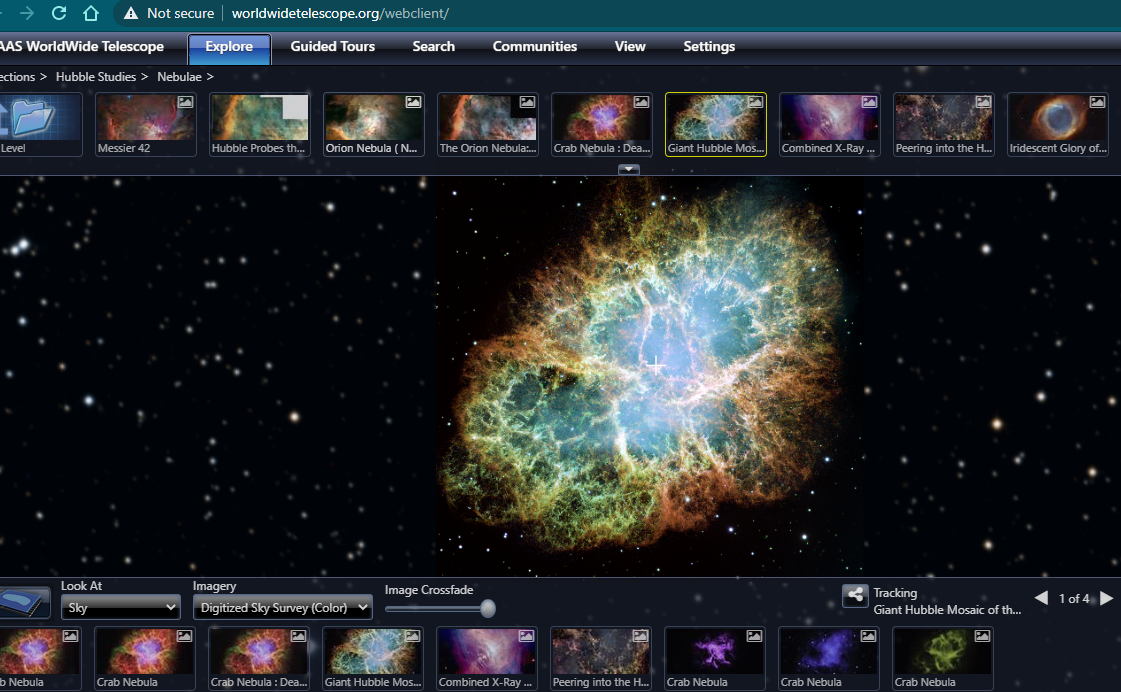Open the Settings tab

708,46
